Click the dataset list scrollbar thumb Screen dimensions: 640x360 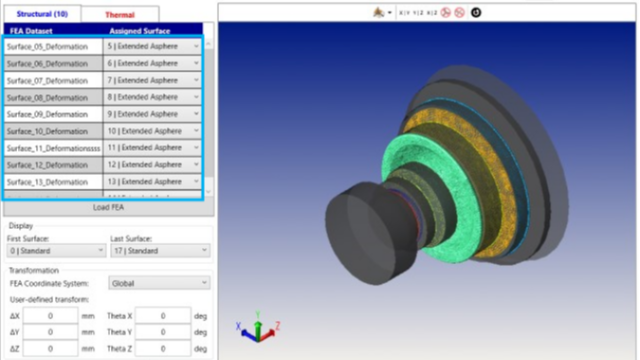209,113
